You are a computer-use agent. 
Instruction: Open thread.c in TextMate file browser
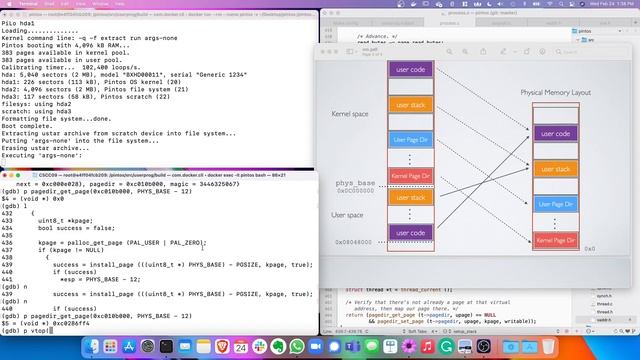coord(604,304)
